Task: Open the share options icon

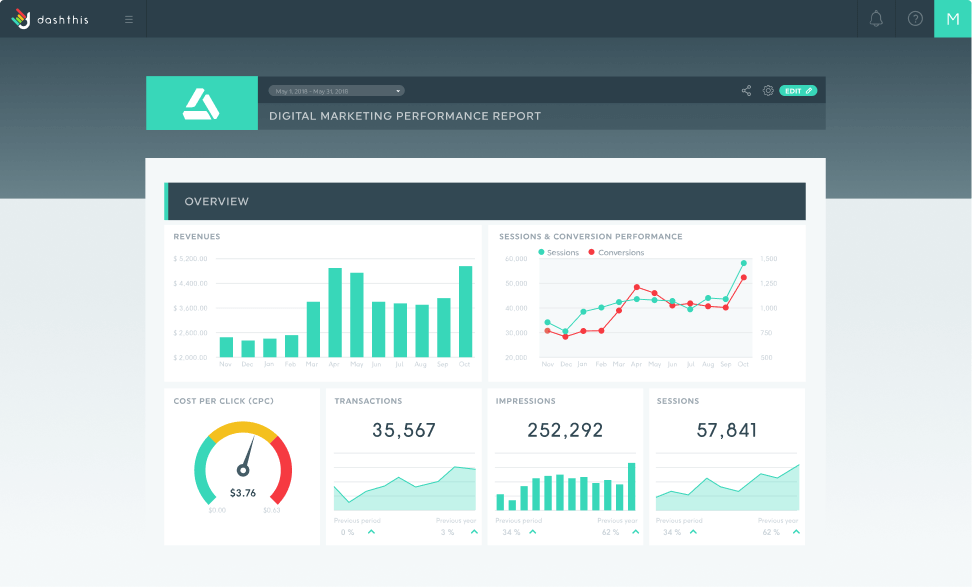Action: (x=746, y=90)
